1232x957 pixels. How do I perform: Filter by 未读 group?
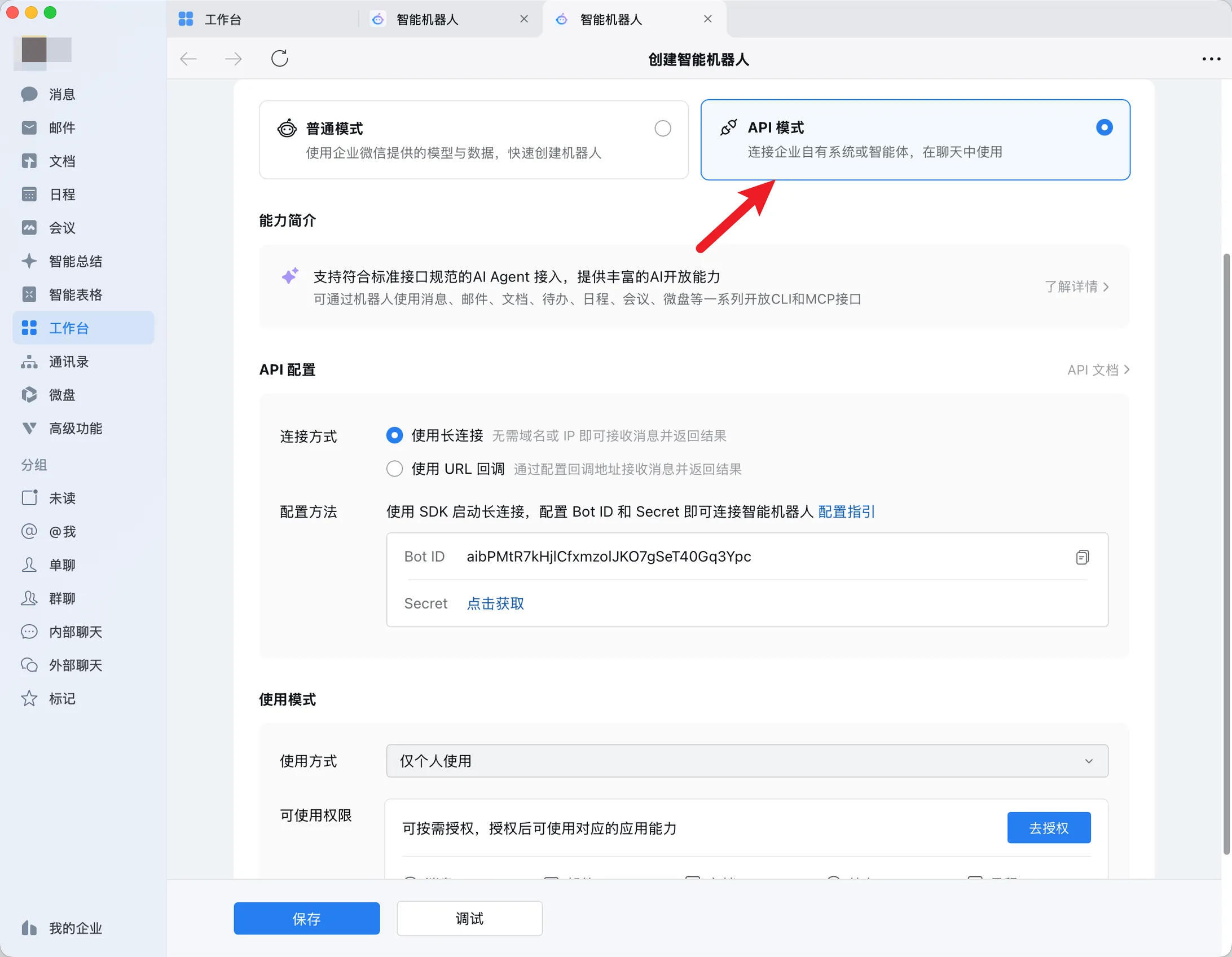pyautogui.click(x=83, y=498)
